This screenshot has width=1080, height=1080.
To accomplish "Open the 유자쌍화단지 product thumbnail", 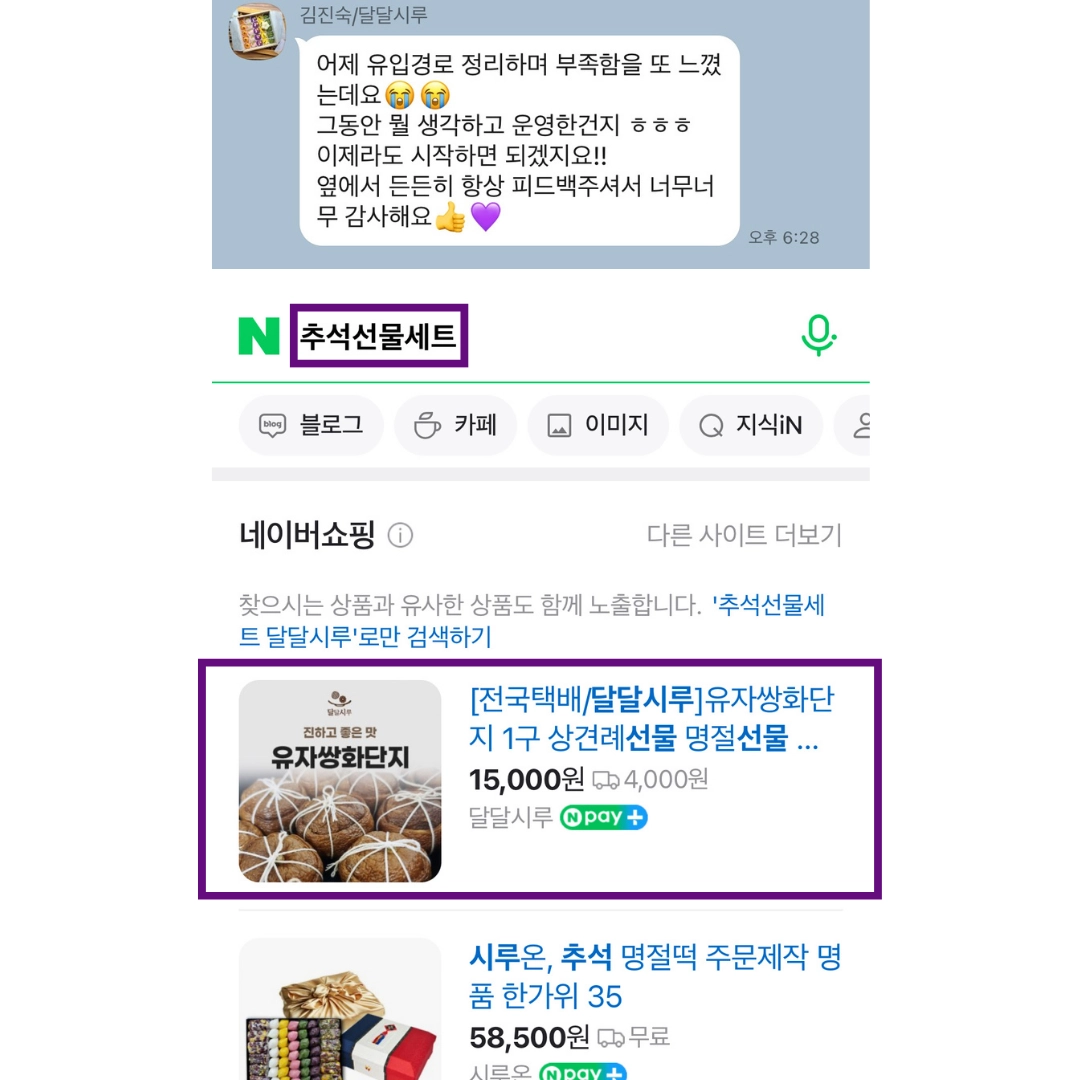I will click(x=340, y=781).
